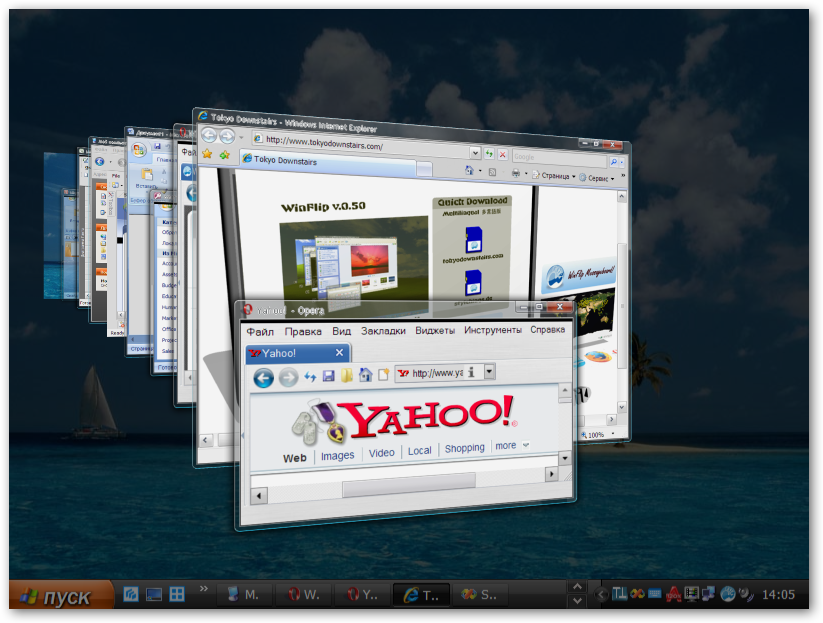Expand the IE address bar dropdown arrow
This screenshot has width=823, height=623.
[x=474, y=152]
